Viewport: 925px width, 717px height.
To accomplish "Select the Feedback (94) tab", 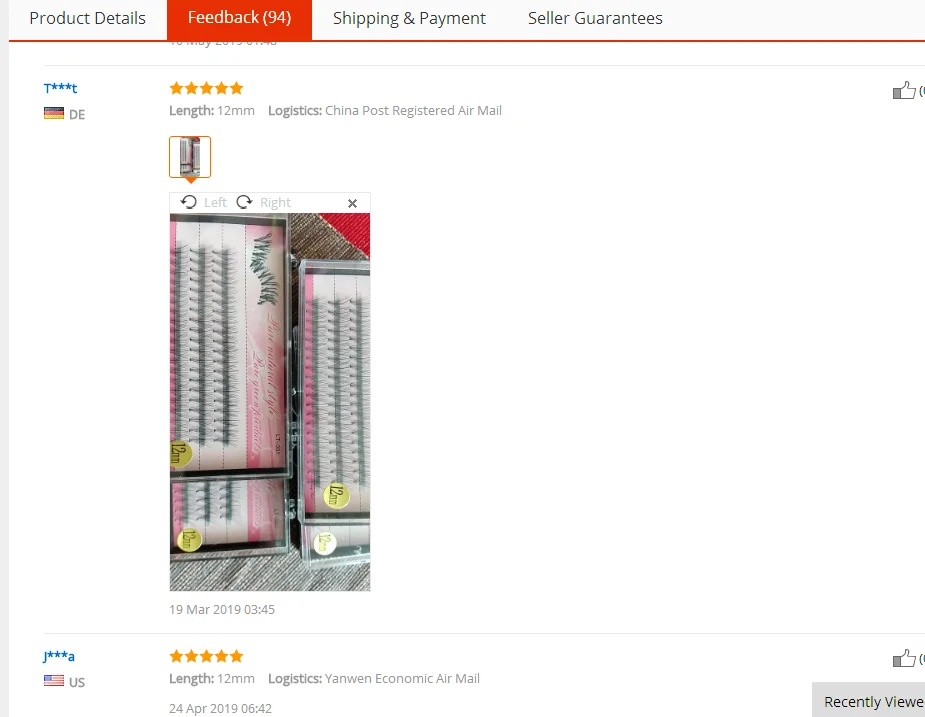I will [x=240, y=18].
